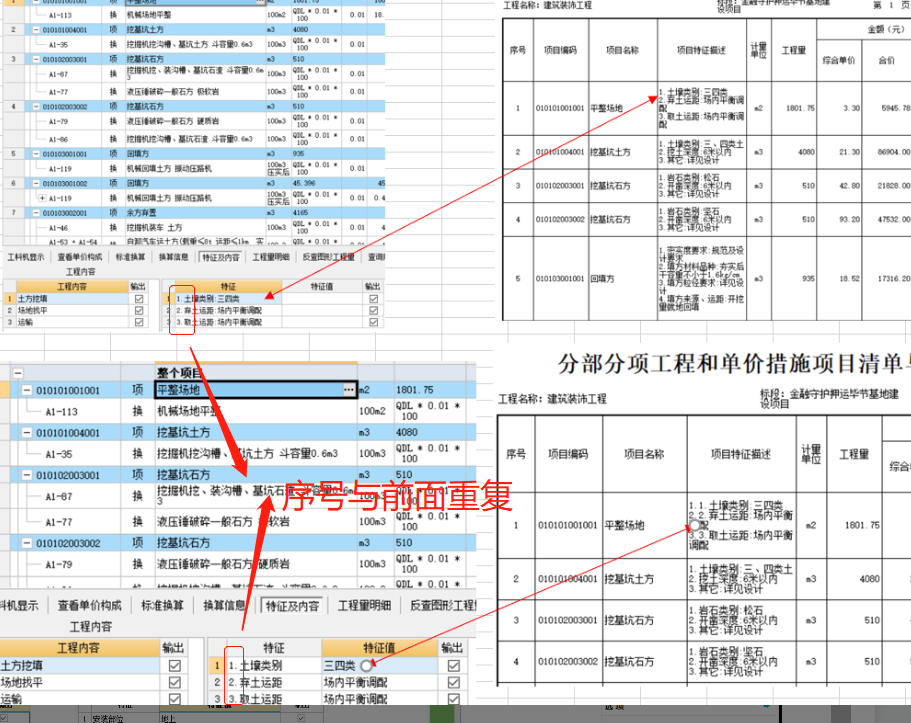
Task: Open 换算信息 tab in enlarged screenshot
Action: point(224,606)
